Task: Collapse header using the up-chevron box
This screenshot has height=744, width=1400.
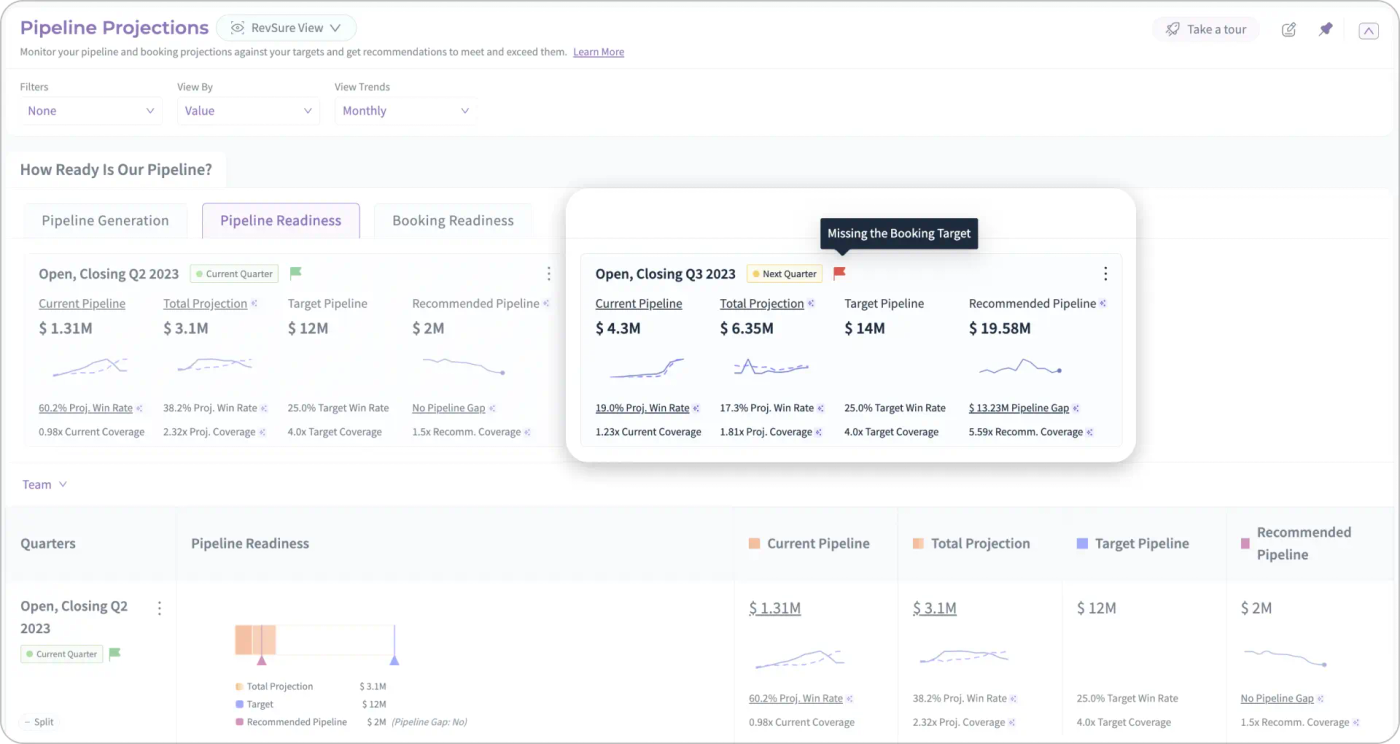Action: (1368, 31)
